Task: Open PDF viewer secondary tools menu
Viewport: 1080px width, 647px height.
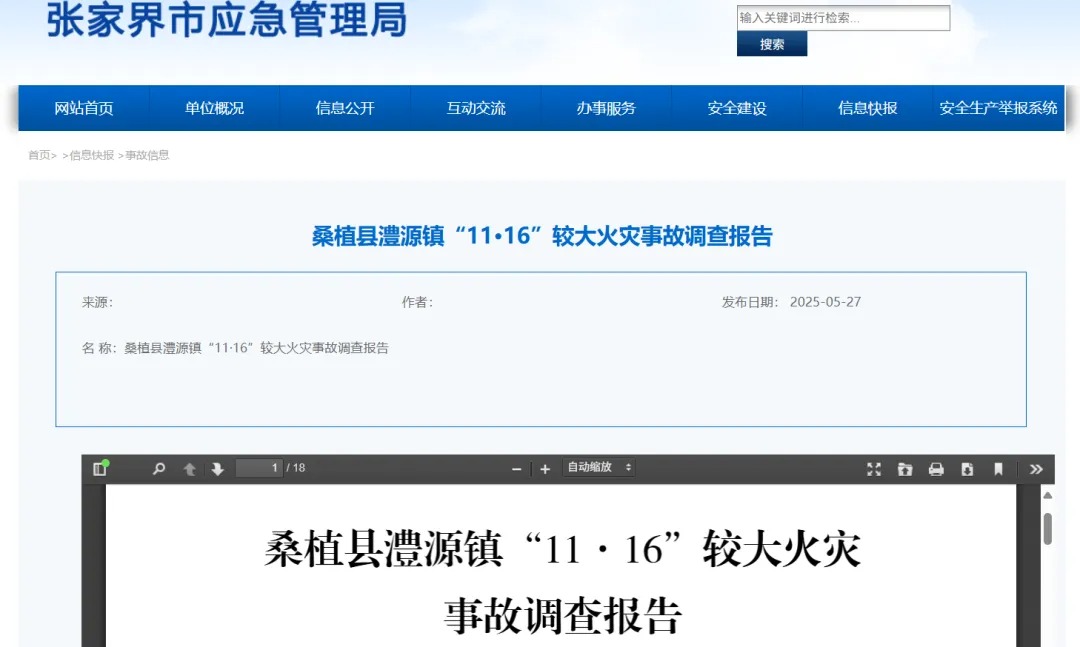Action: coord(1036,469)
